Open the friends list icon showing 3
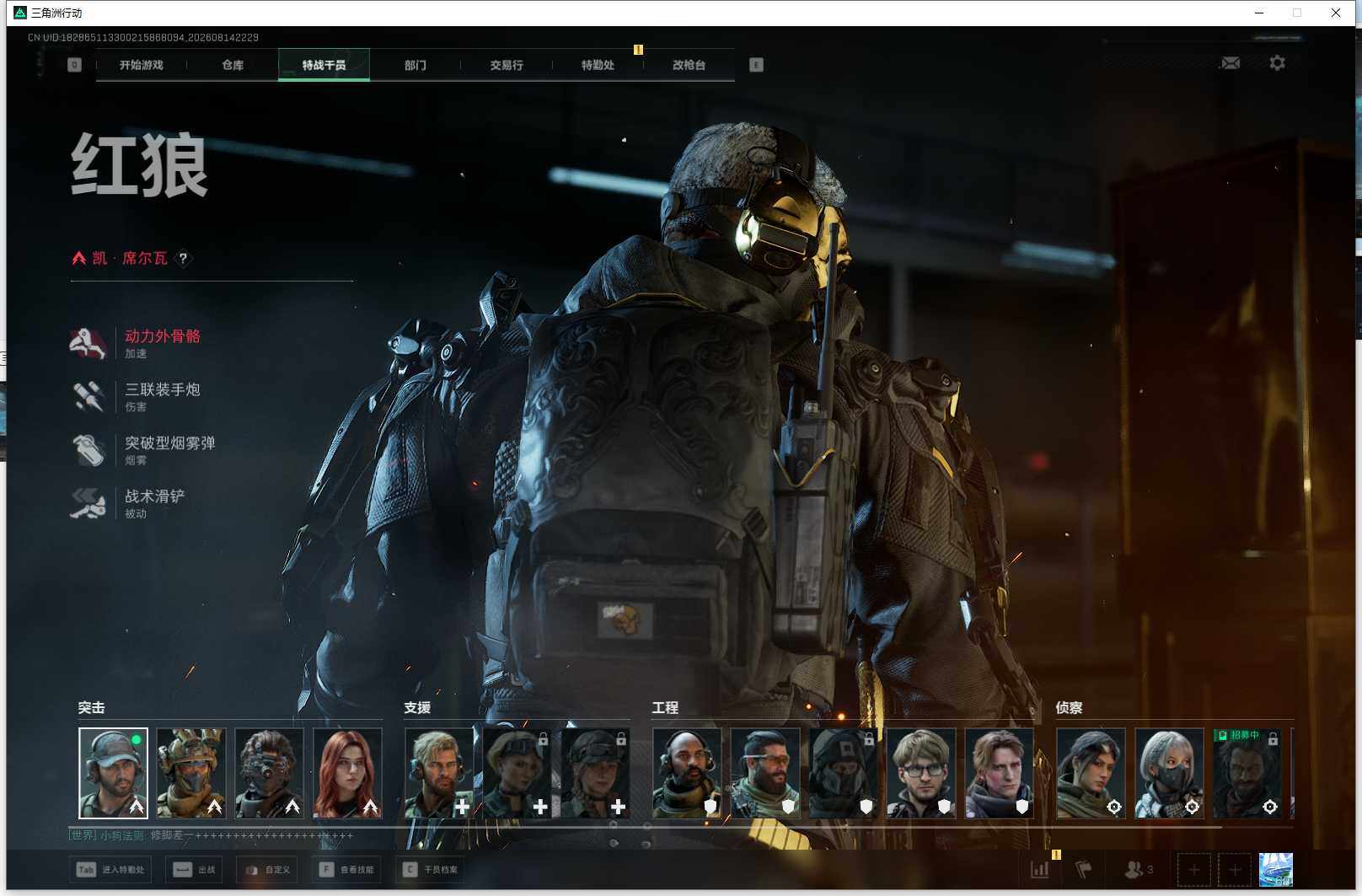 [x=1139, y=869]
